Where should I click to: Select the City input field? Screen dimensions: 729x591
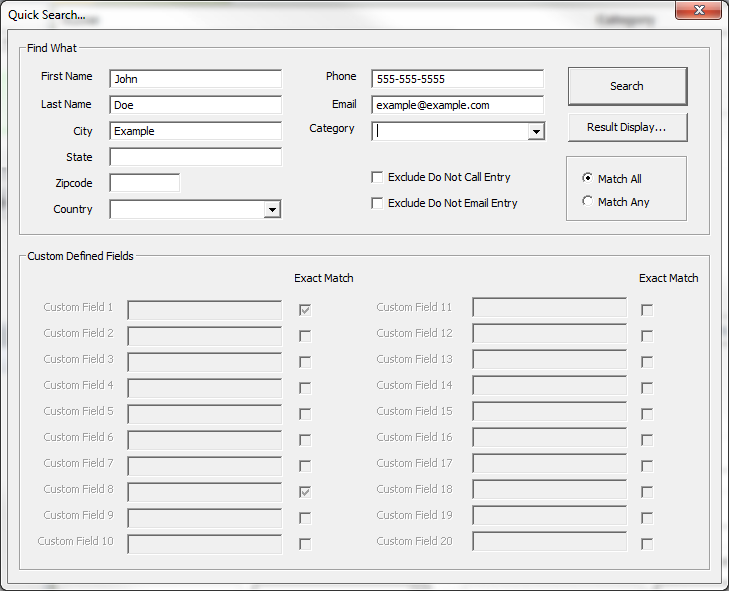coord(195,131)
